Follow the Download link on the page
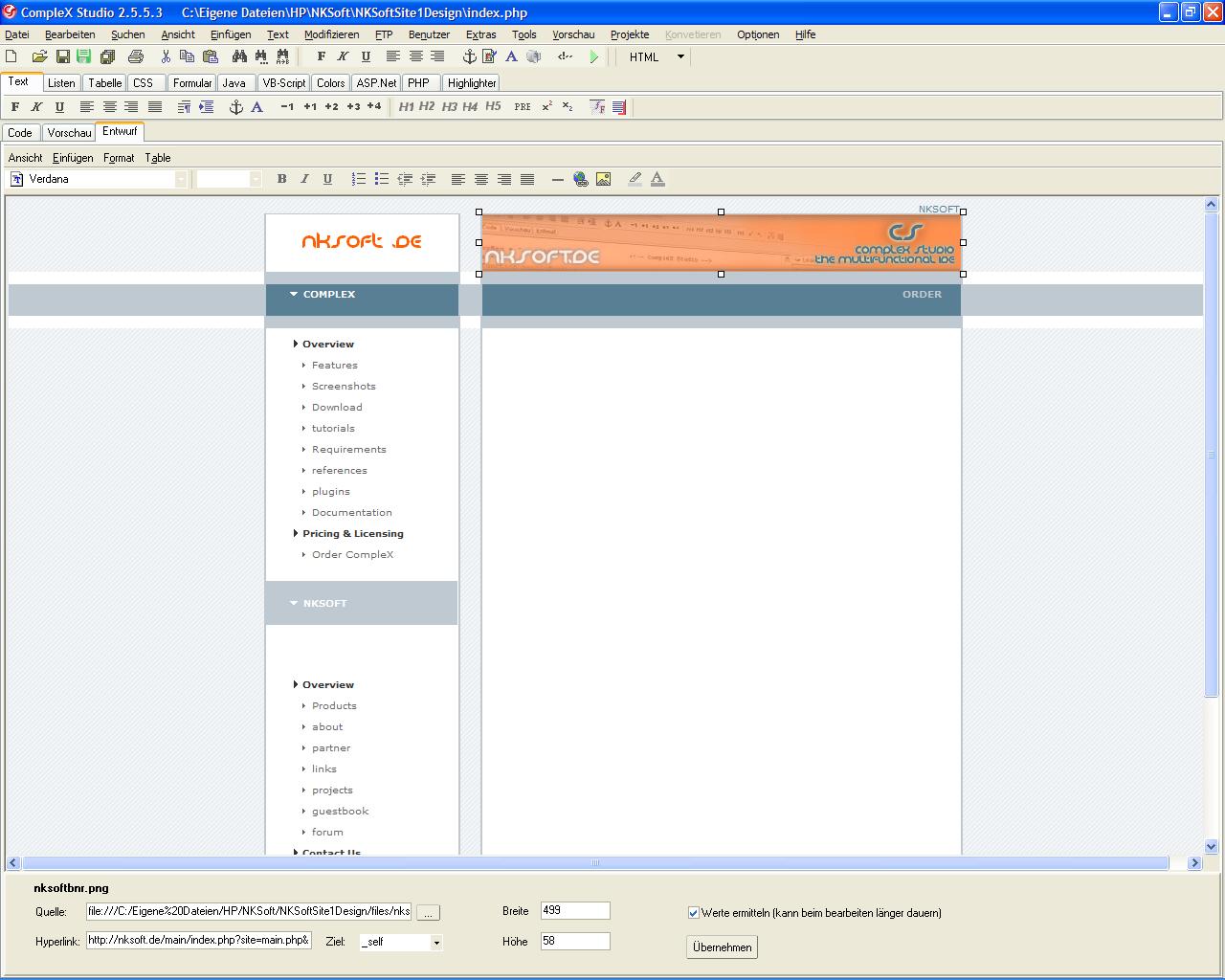The image size is (1225, 980). (337, 408)
